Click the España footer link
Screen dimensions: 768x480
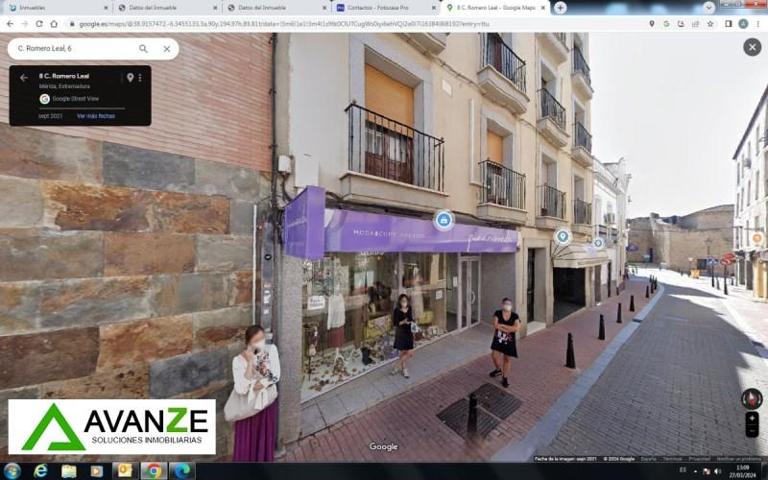point(648,459)
